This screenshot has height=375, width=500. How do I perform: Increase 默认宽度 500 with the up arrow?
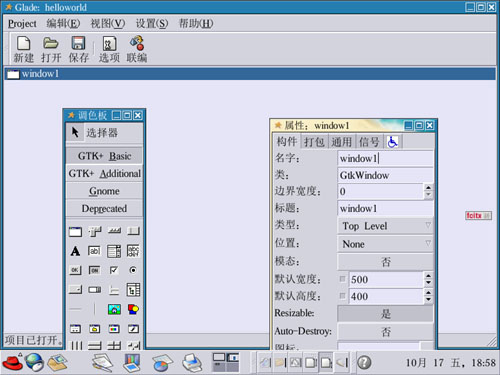point(428,276)
